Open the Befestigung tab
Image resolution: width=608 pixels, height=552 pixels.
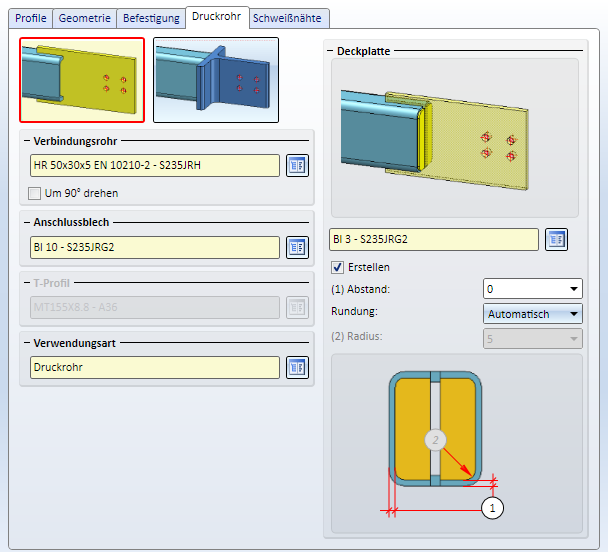151,18
